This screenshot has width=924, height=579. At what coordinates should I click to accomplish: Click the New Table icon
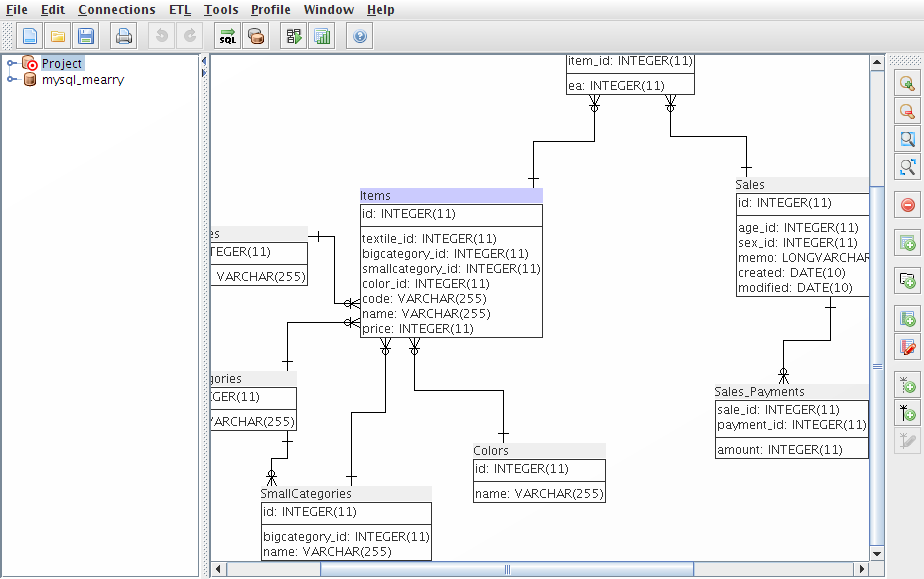[907, 243]
